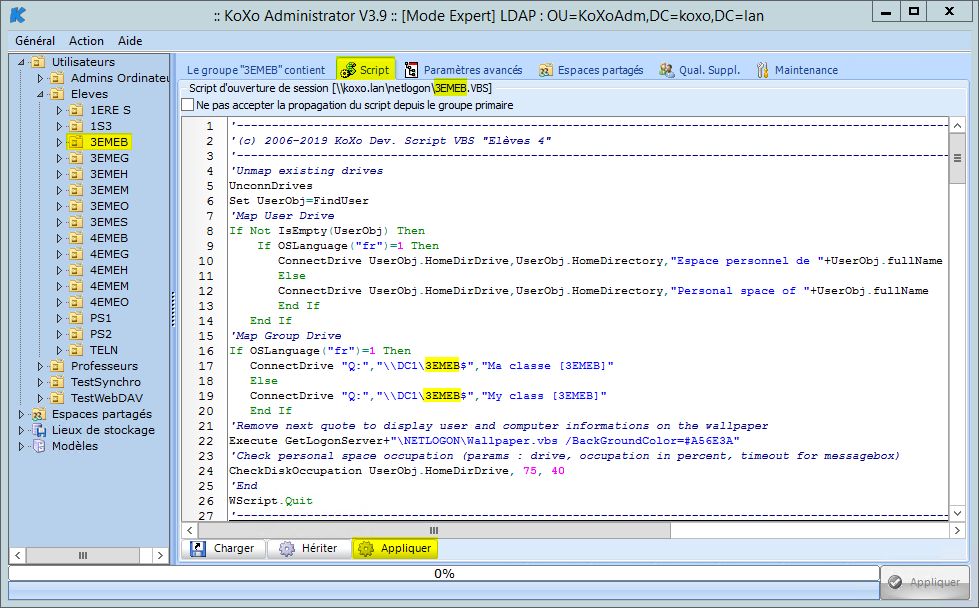Click the TELN folder icon

76,350
